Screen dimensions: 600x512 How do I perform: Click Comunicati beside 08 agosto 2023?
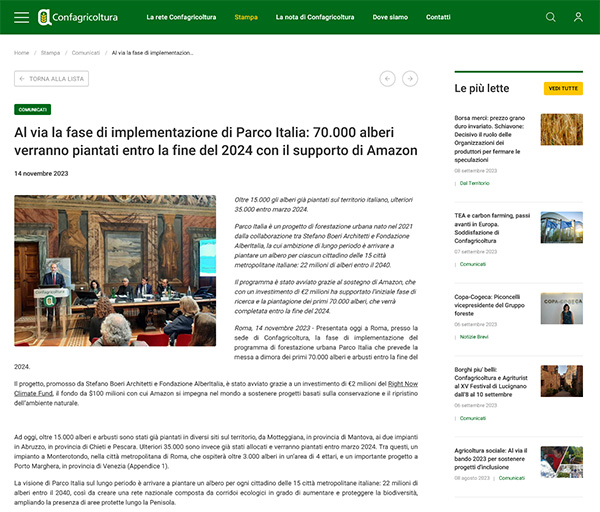tap(512, 478)
